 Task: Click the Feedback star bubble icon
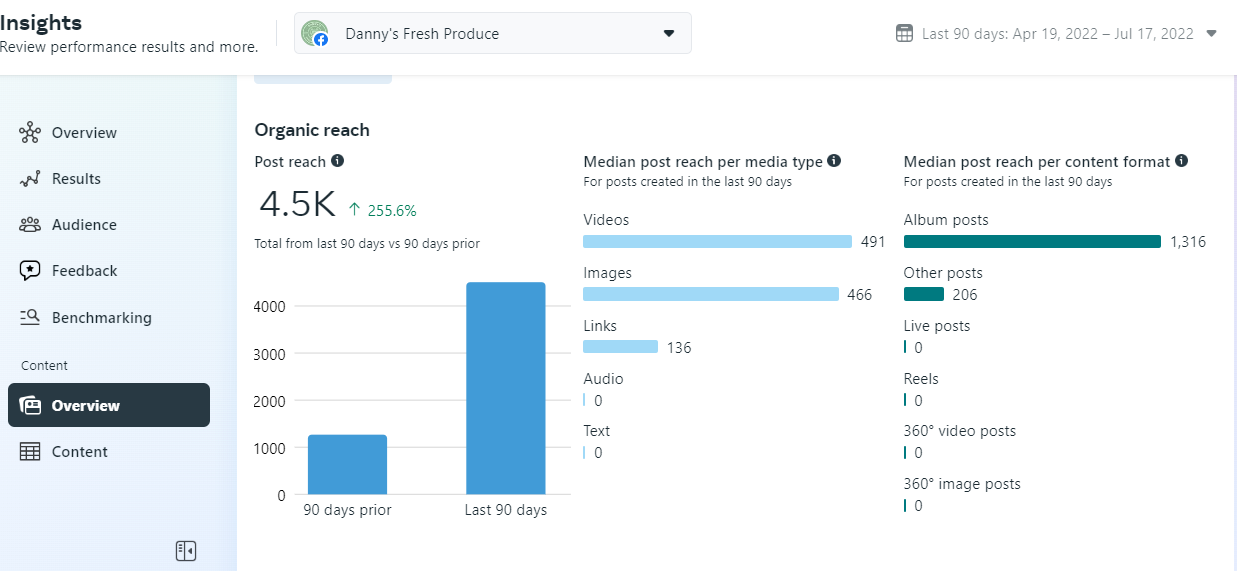[x=30, y=271]
